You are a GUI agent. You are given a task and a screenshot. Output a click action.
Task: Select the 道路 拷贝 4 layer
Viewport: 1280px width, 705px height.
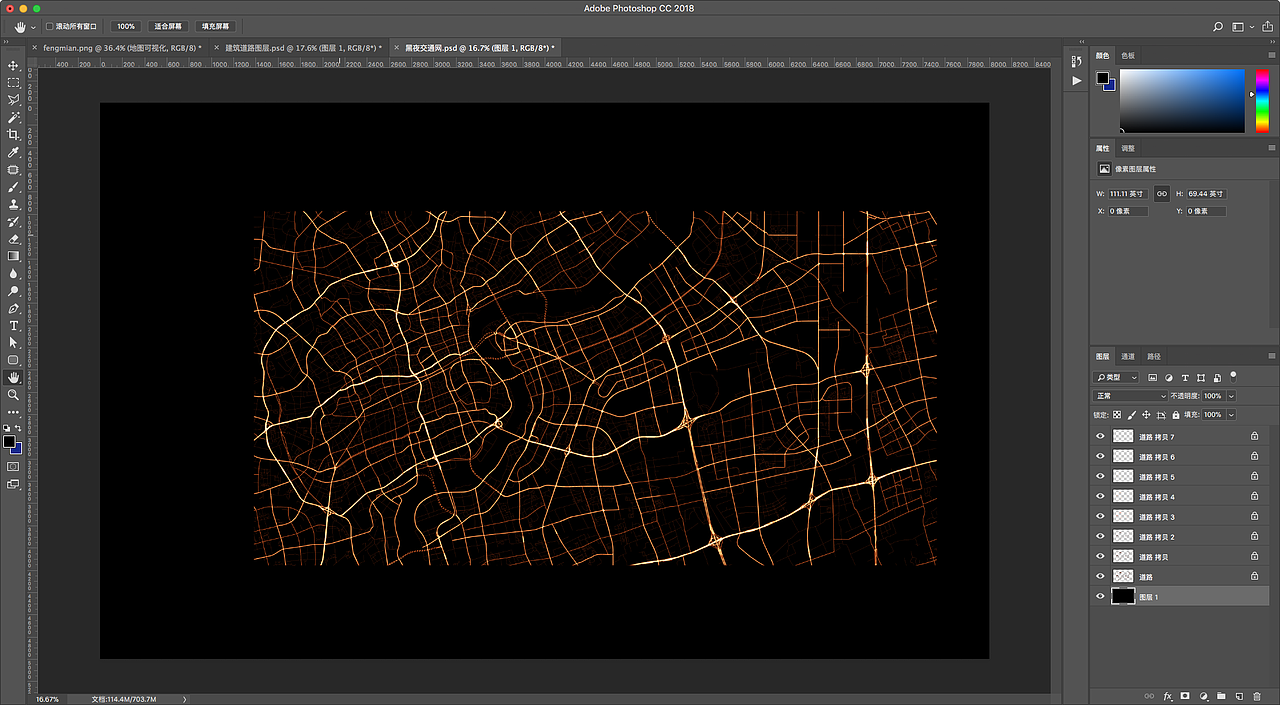click(x=1180, y=497)
